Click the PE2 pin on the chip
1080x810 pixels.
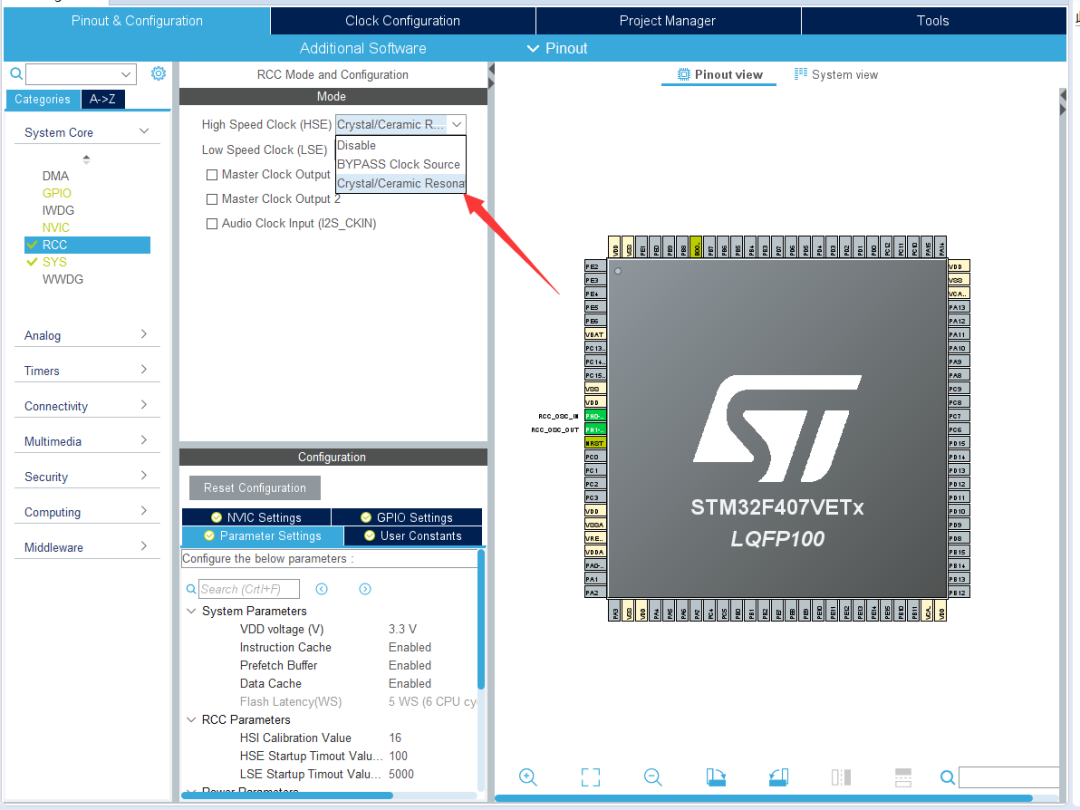594,267
